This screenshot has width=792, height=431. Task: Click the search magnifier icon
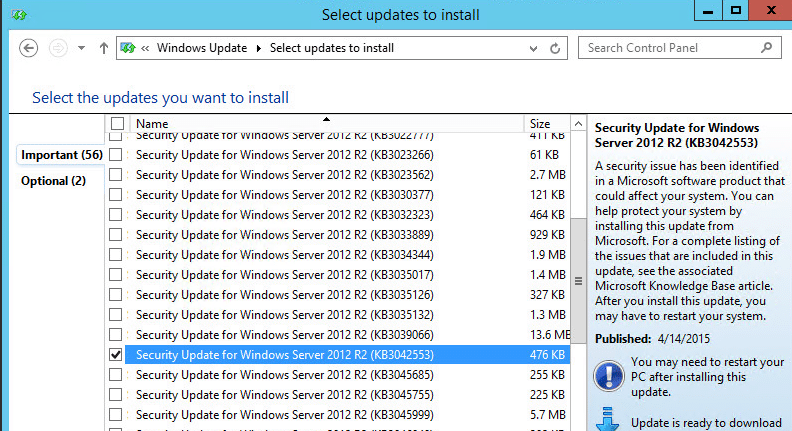click(766, 47)
